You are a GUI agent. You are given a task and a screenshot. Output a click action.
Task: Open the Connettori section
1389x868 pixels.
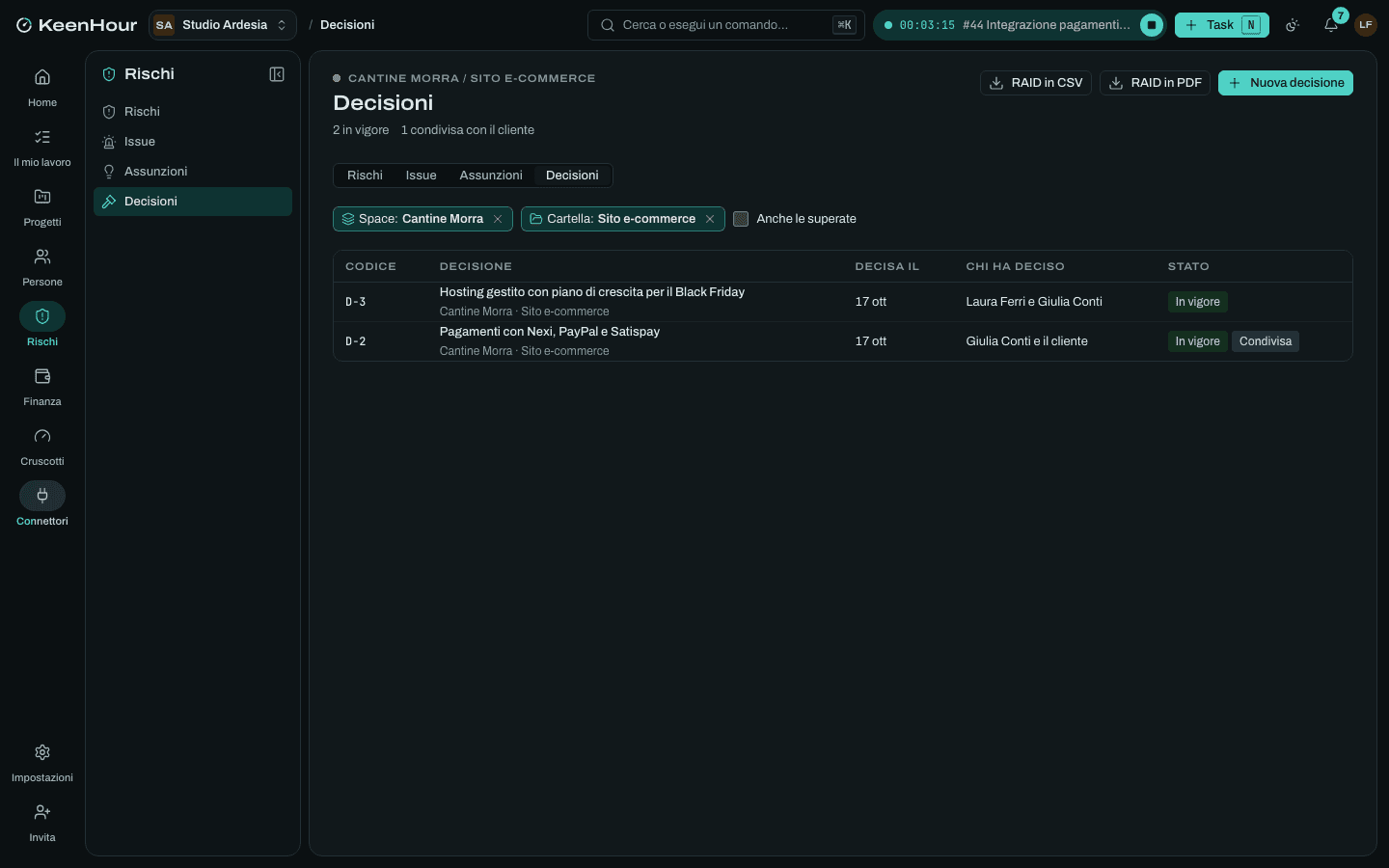42,506
